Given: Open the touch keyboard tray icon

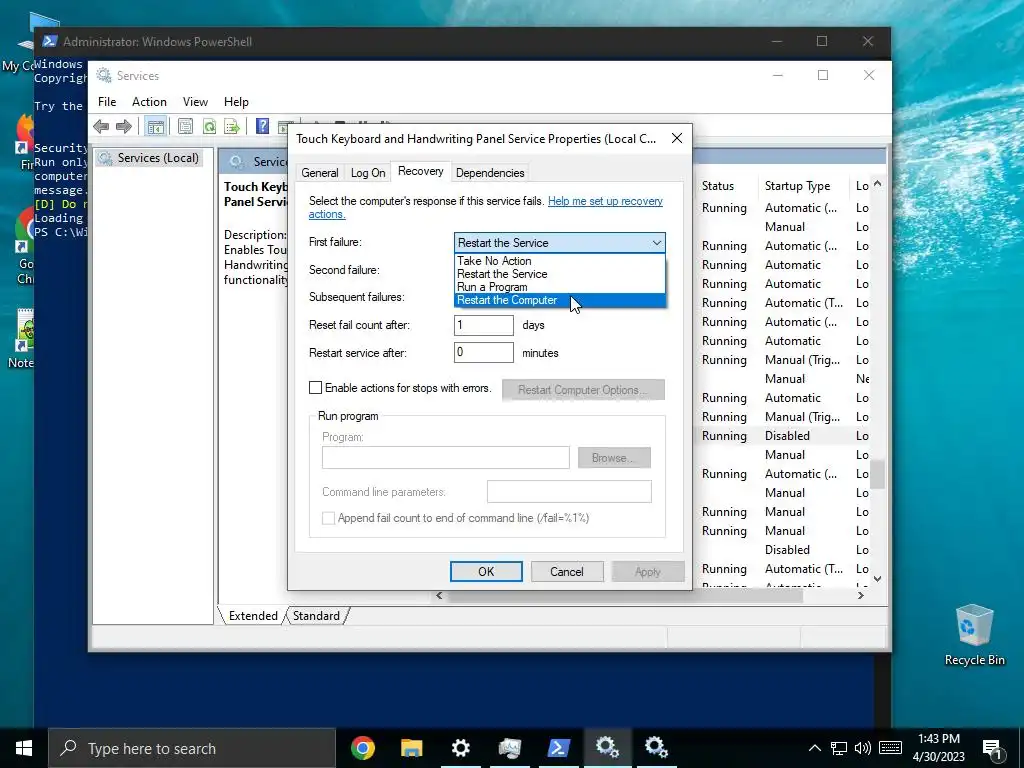Looking at the screenshot, I should 890,748.
